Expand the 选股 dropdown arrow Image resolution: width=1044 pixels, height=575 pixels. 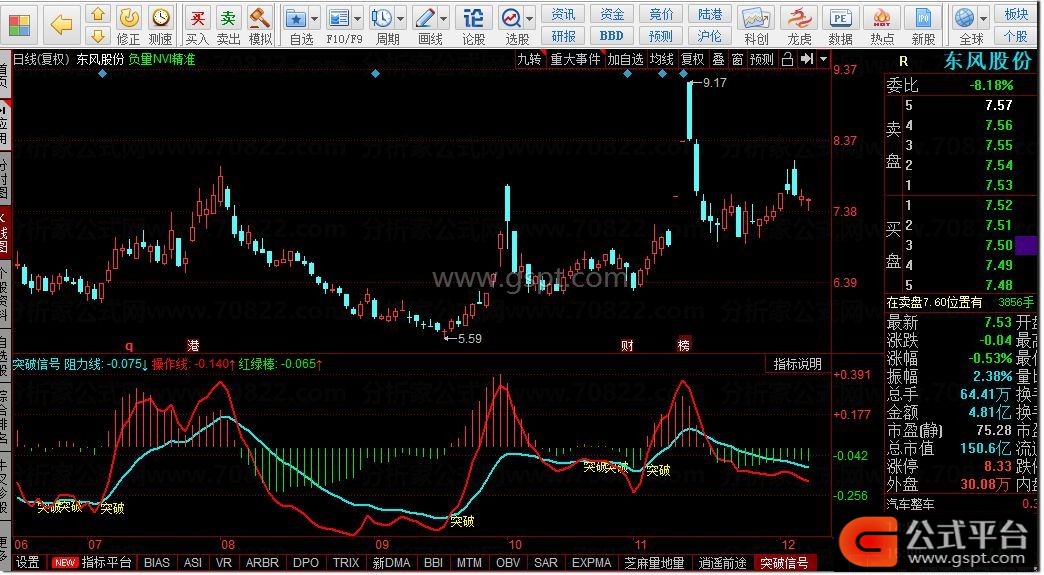tap(530, 18)
